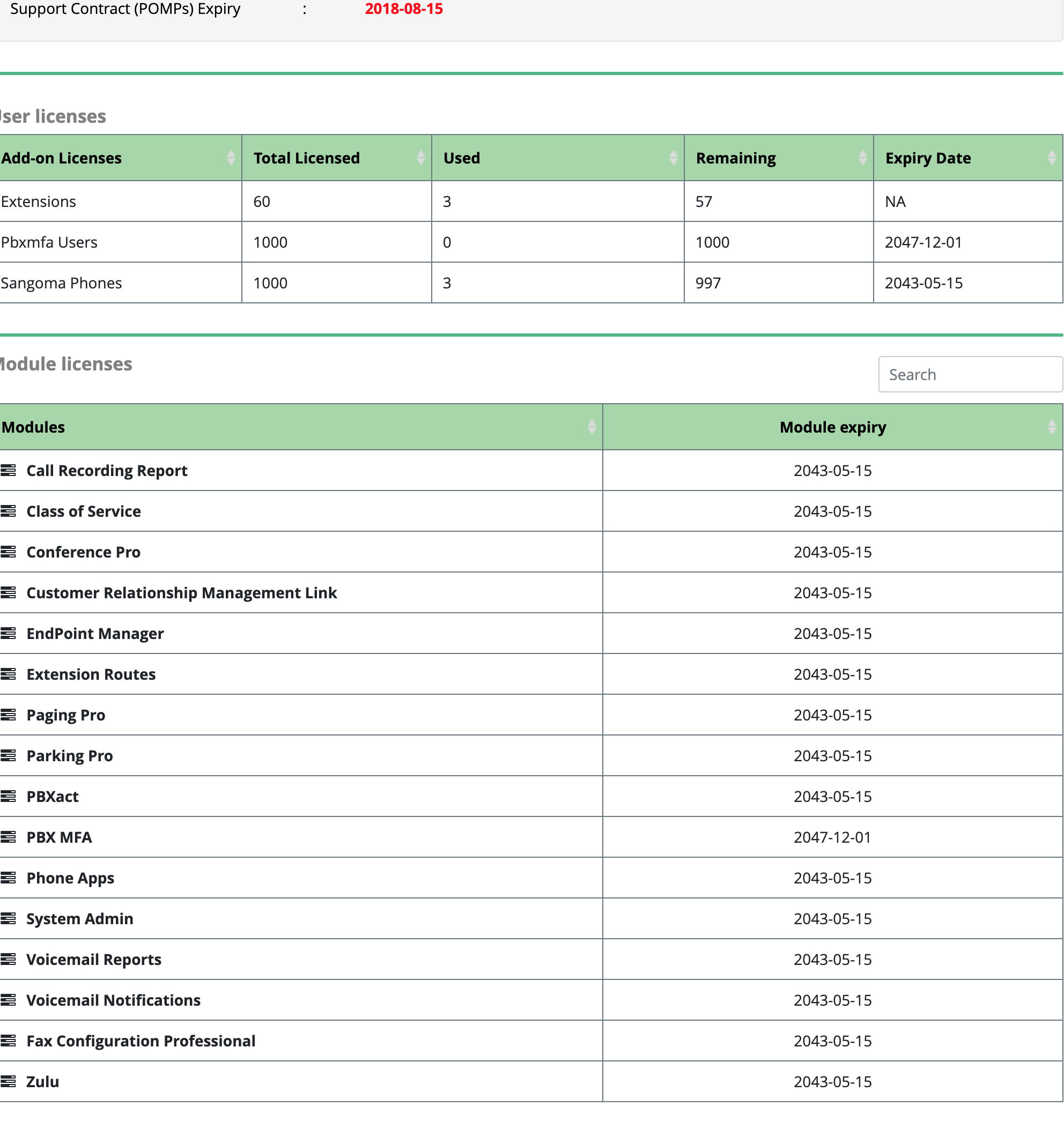Click list icon next to Zulu
The width and height of the screenshot is (1064, 1144).
[x=8, y=1081]
